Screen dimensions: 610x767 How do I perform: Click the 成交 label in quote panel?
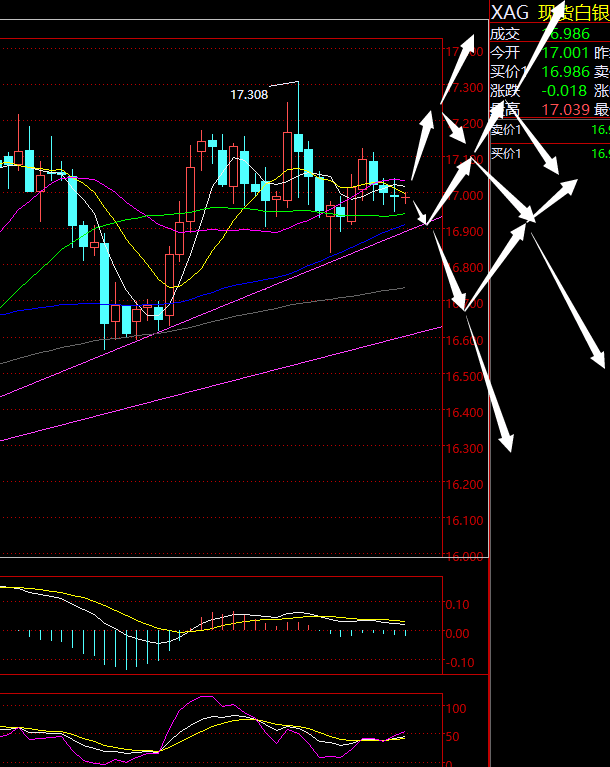coord(505,34)
